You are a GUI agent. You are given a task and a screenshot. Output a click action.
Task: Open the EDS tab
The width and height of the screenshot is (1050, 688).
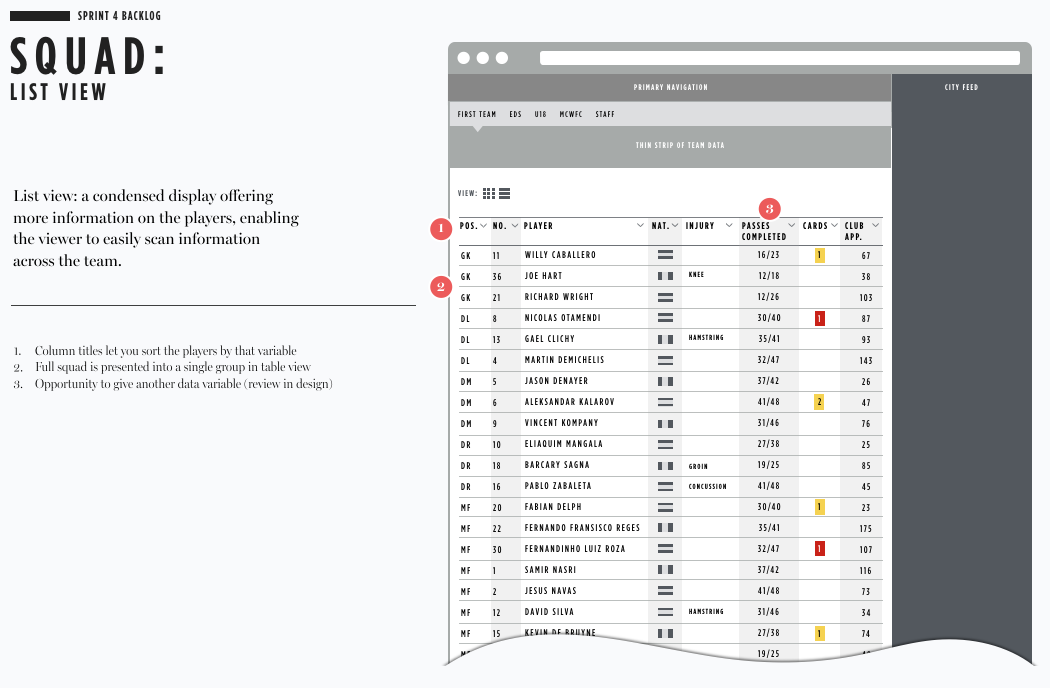[515, 115]
